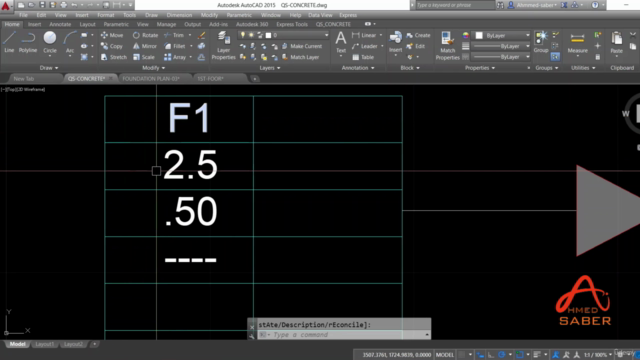
Task: Select the Arc tool
Action: [x=70, y=42]
